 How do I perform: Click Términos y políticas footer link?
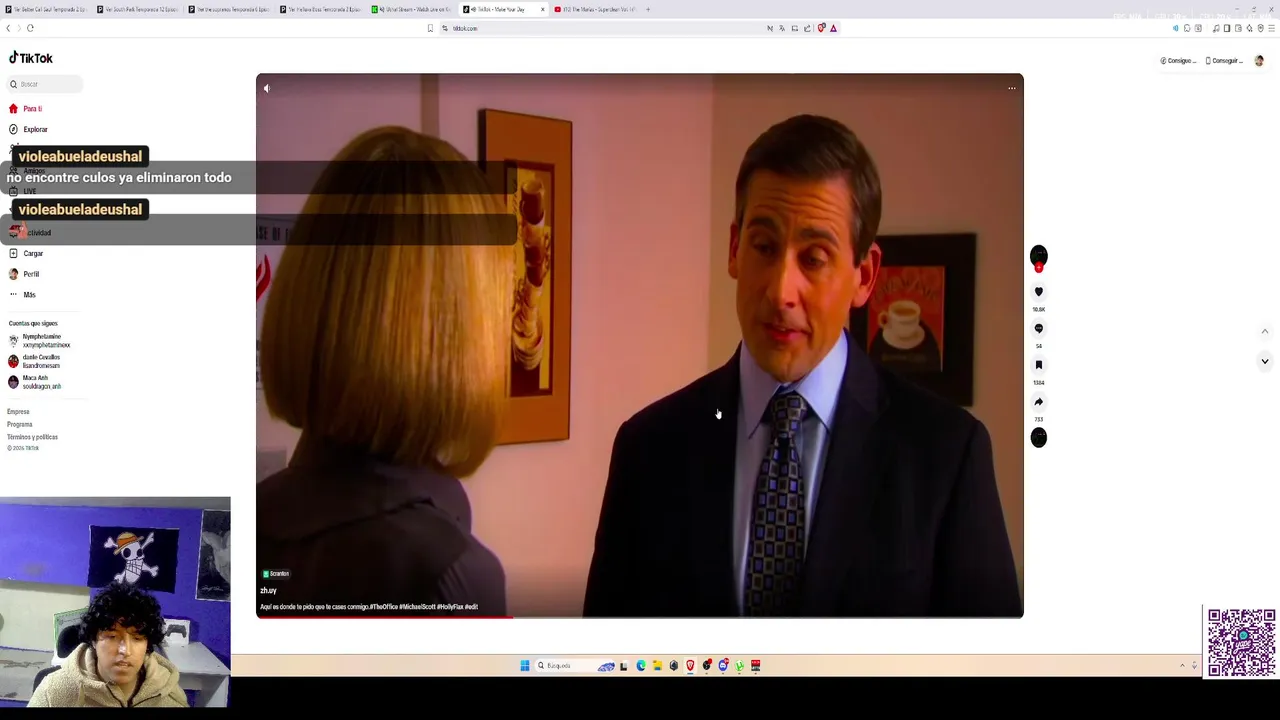(32, 437)
